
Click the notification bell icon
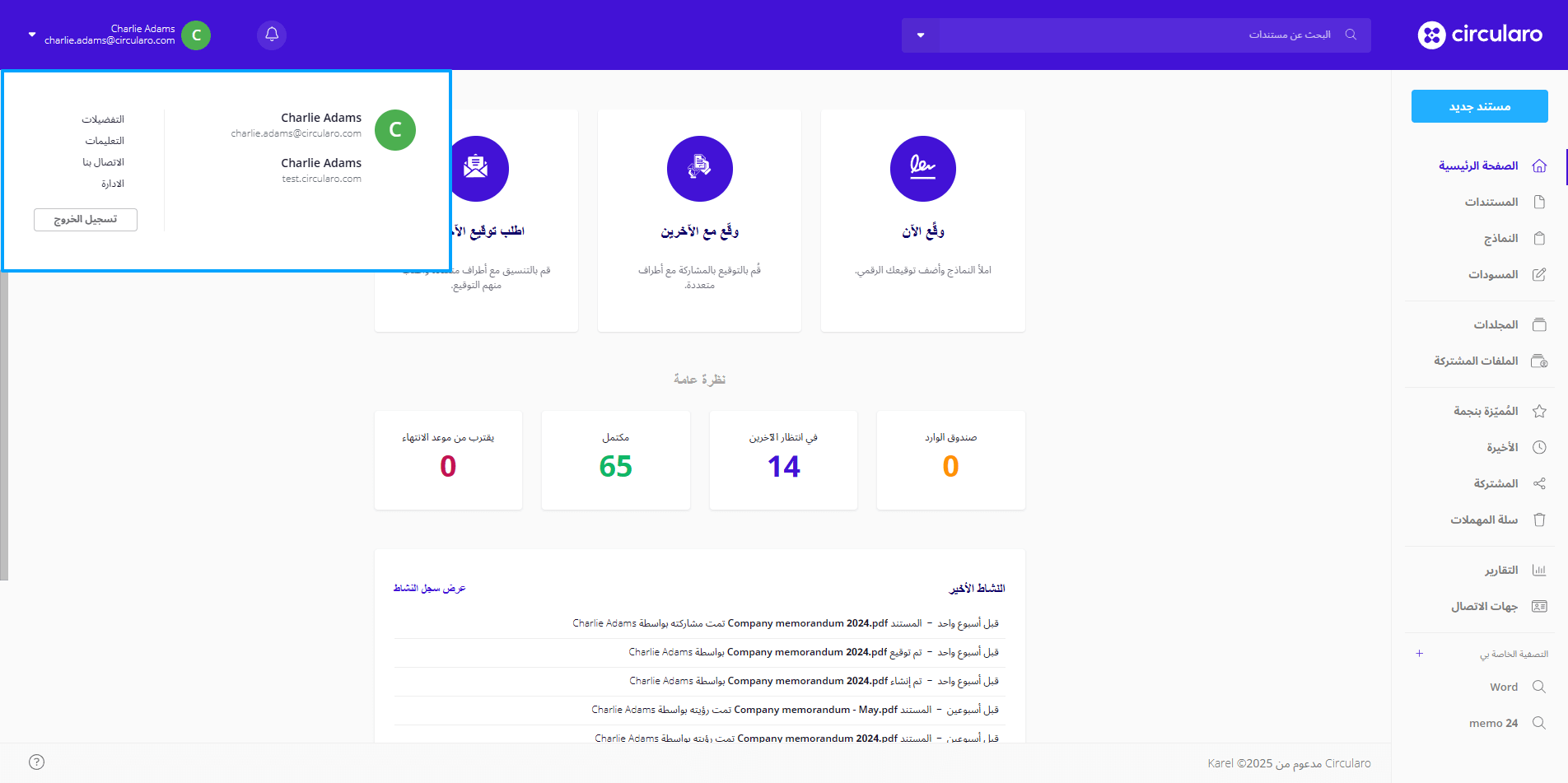[x=272, y=35]
